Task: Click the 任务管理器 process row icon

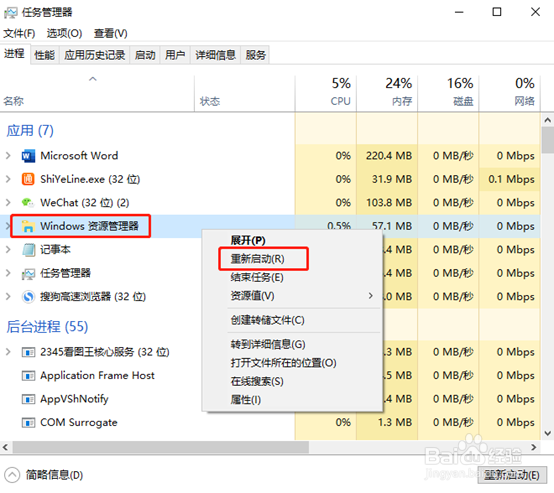Action: pyautogui.click(x=28, y=273)
